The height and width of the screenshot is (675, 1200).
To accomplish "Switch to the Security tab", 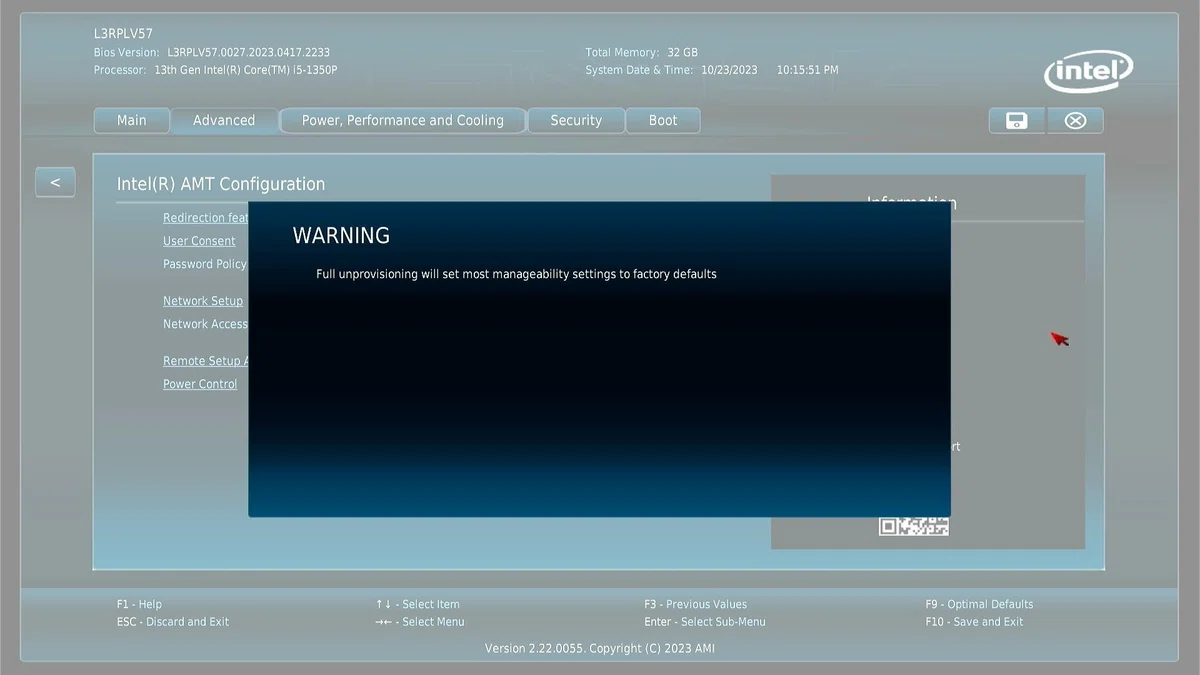I will pyautogui.click(x=576, y=121).
